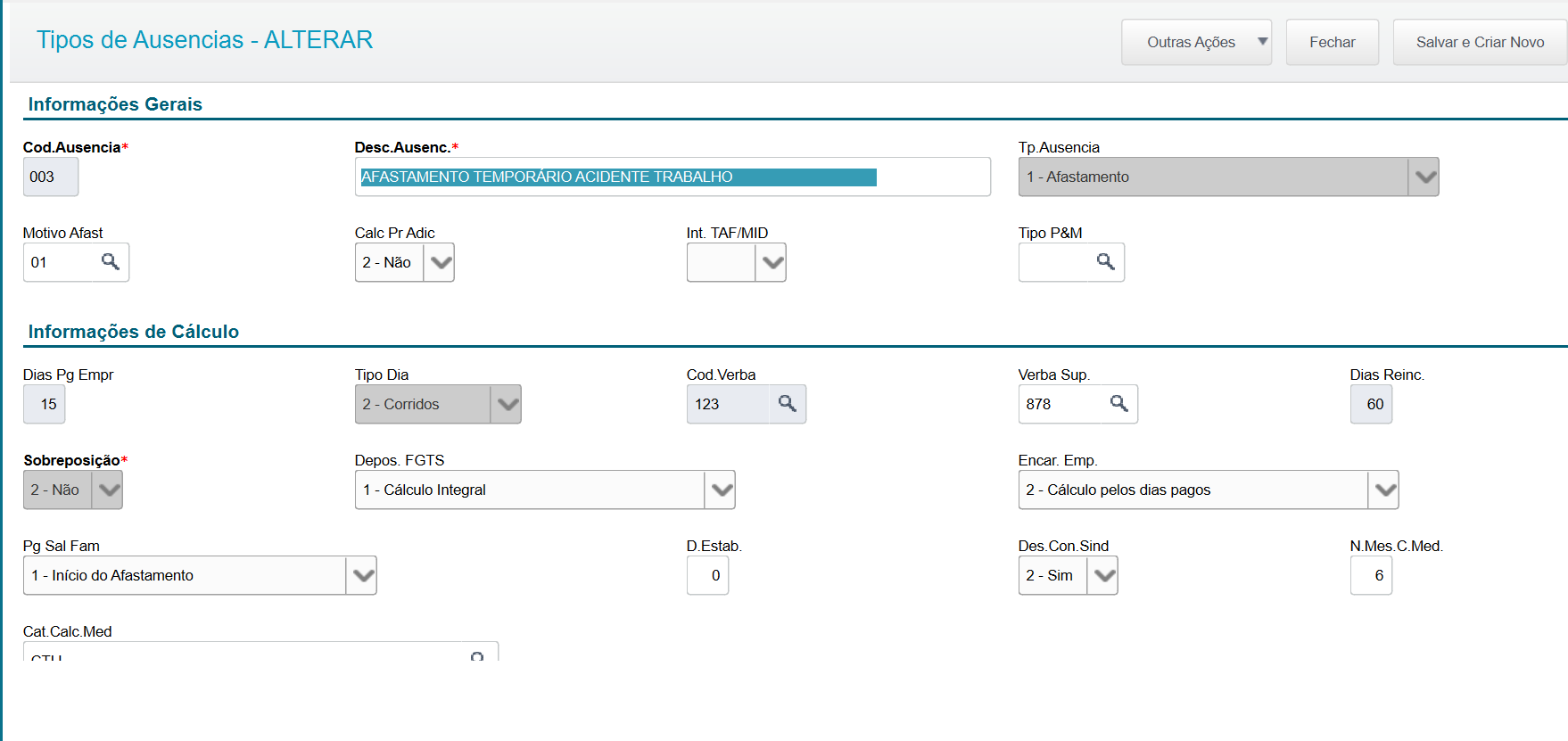Expand the Tp.Ausencia dropdown
1568x741 pixels.
pyautogui.click(x=1424, y=177)
